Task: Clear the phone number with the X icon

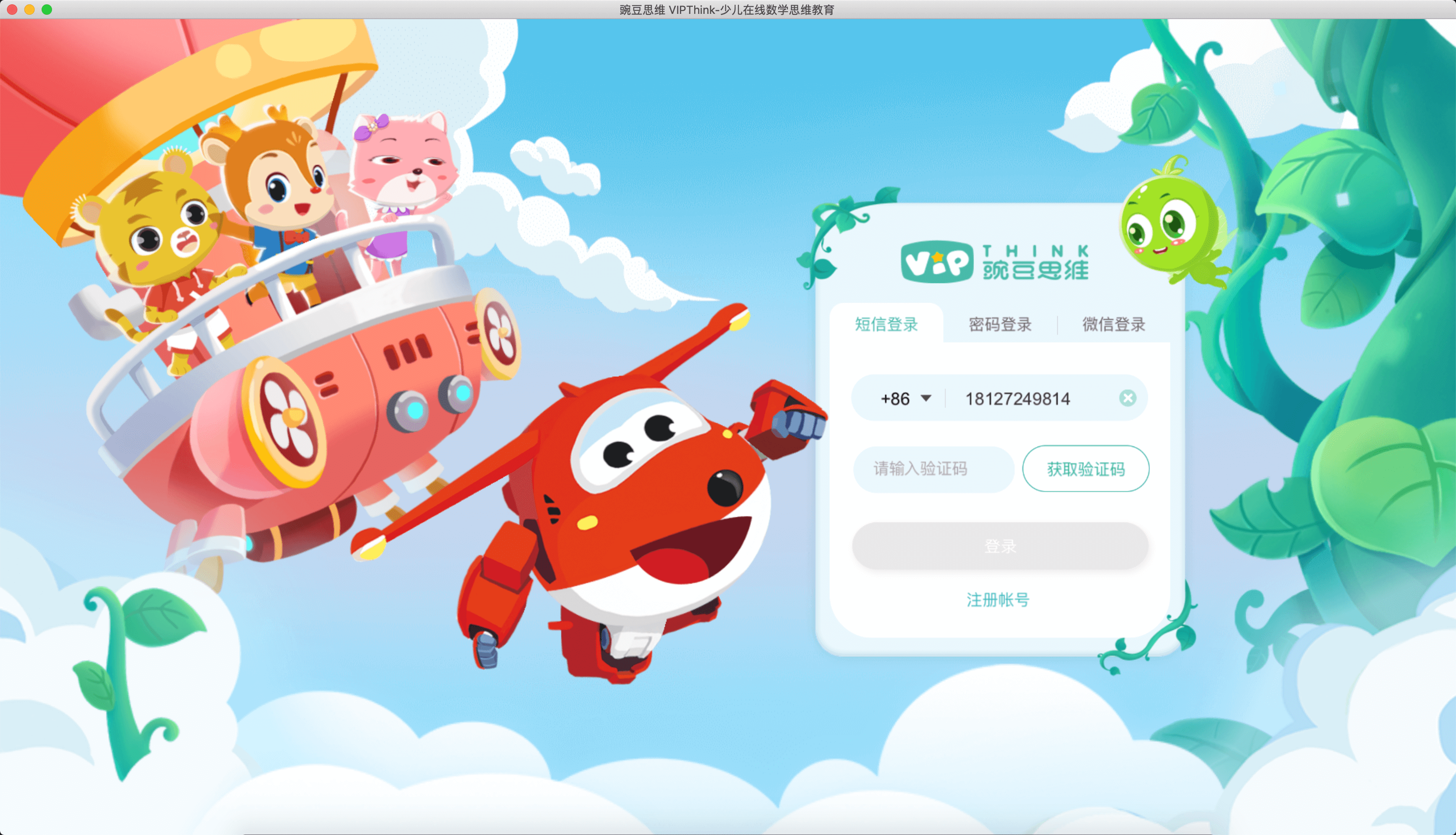Action: [1128, 398]
